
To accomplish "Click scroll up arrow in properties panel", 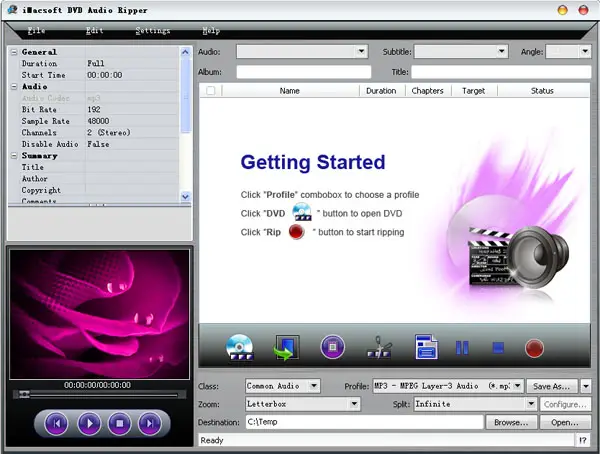I will (185, 52).
